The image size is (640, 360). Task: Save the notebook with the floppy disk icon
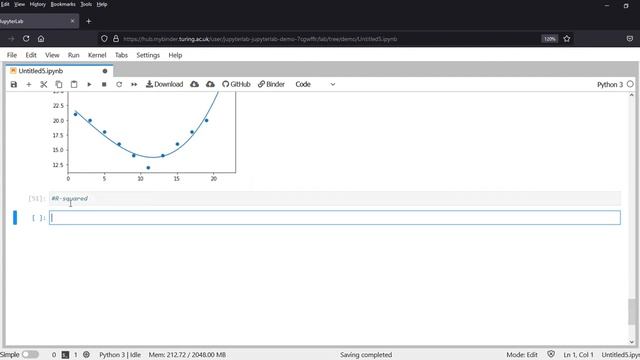(14, 84)
